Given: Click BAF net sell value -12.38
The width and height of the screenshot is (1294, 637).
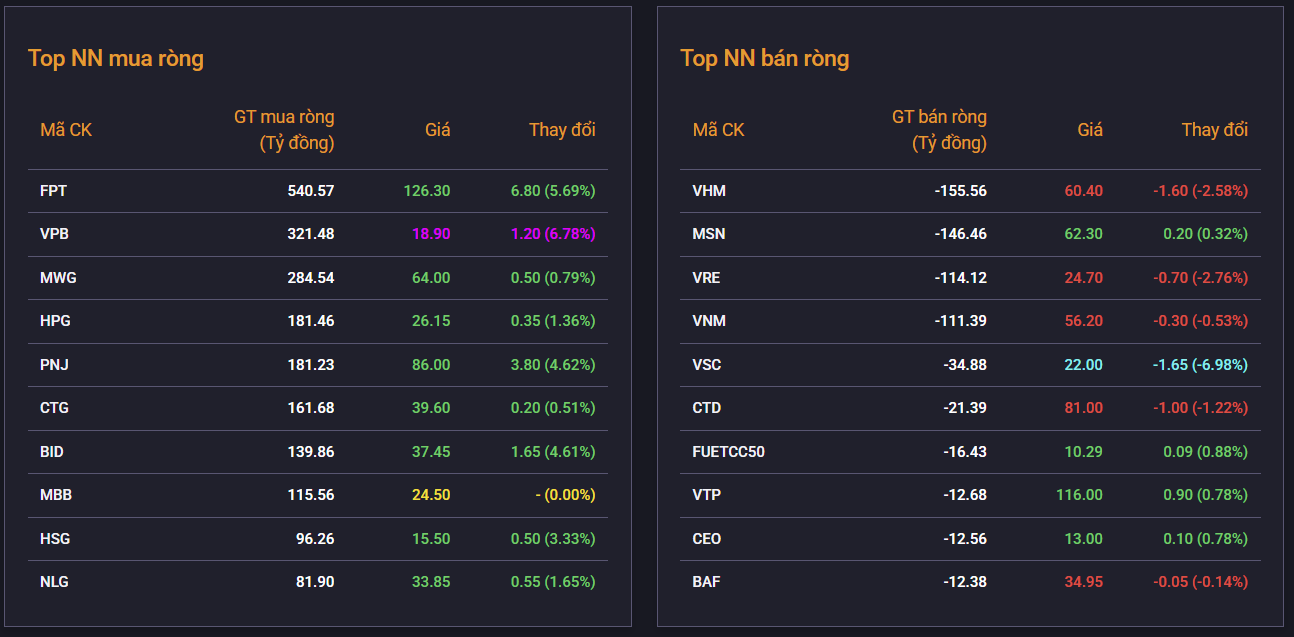Looking at the screenshot, I should coord(965,582).
